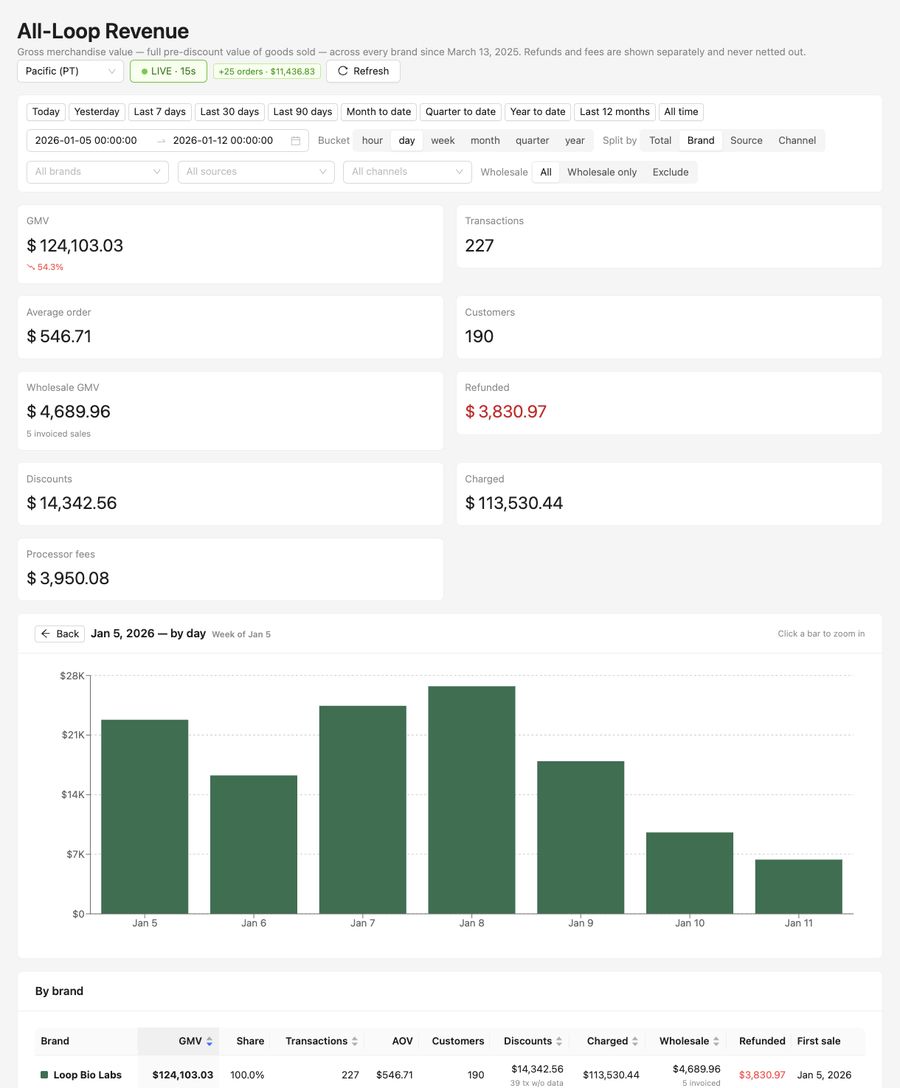Image resolution: width=900 pixels, height=1088 pixels.
Task: Split by Total
Action: pyautogui.click(x=661, y=140)
